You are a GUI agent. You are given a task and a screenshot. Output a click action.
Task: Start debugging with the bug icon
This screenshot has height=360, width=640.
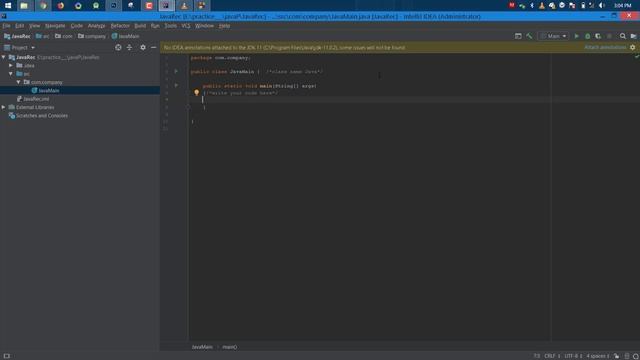[x=587, y=36]
